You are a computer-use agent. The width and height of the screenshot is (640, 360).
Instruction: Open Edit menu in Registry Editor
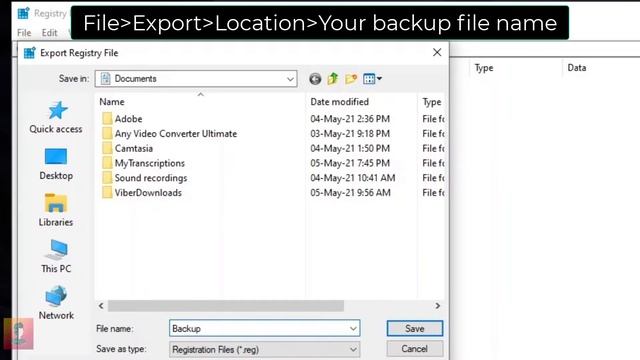(49, 33)
